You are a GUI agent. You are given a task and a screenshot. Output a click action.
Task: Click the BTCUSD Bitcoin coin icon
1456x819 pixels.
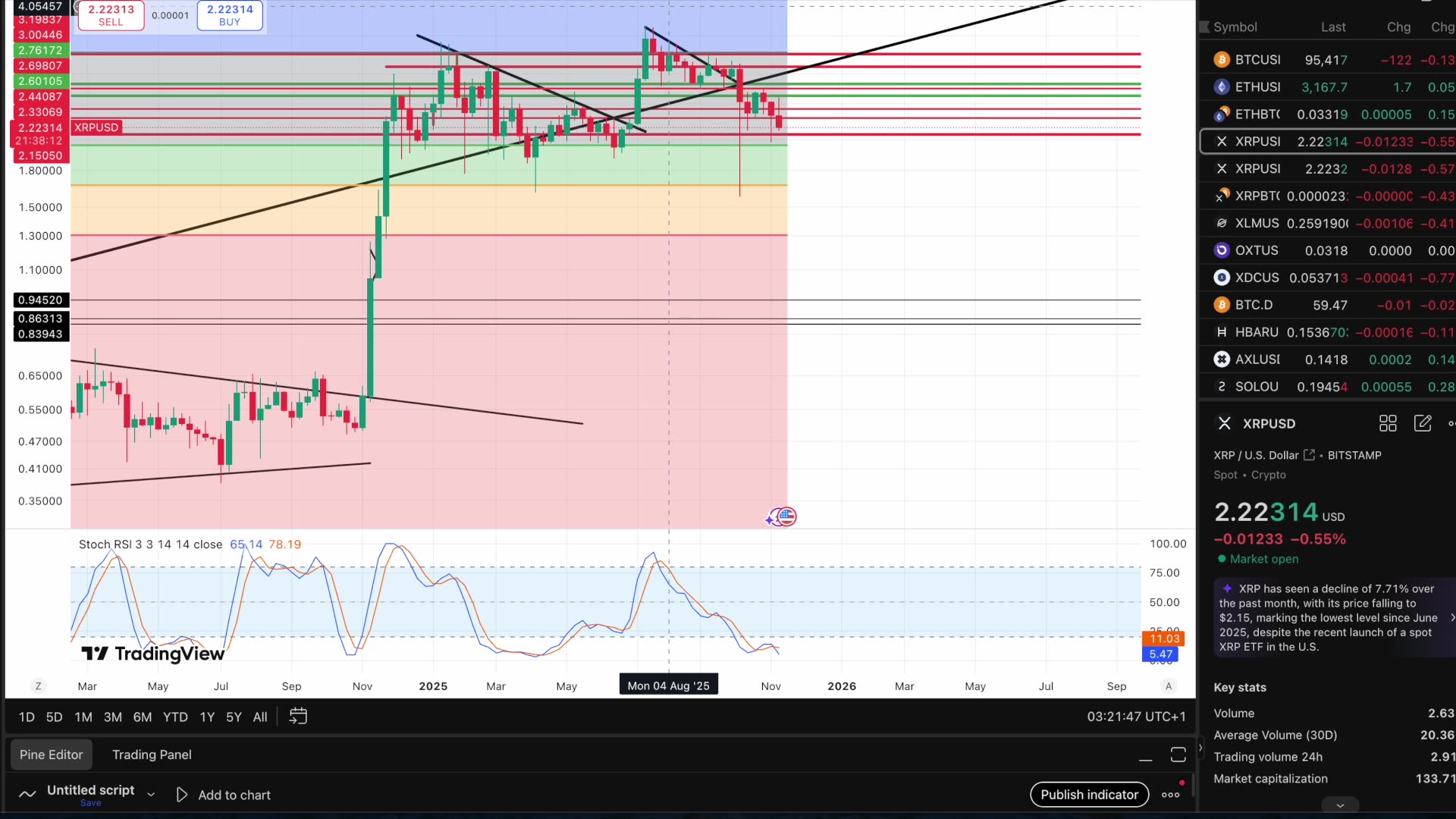click(x=1221, y=60)
